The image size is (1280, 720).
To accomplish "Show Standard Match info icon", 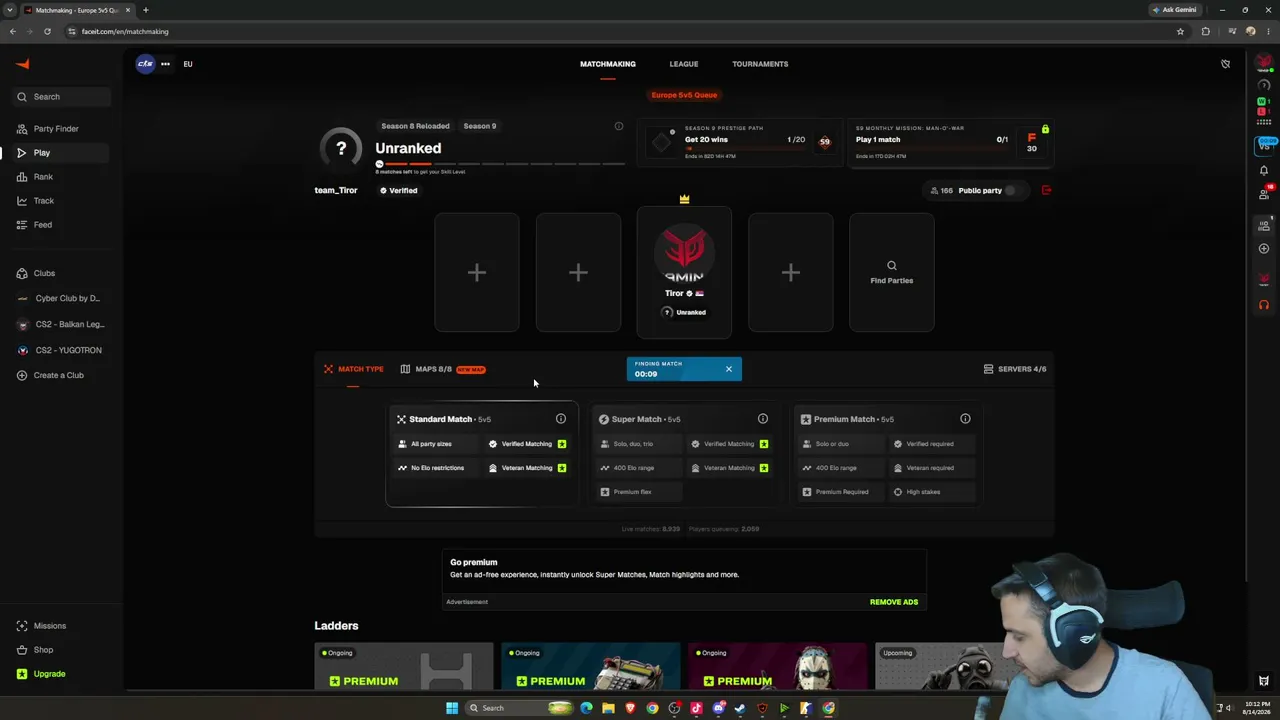I will tap(561, 419).
